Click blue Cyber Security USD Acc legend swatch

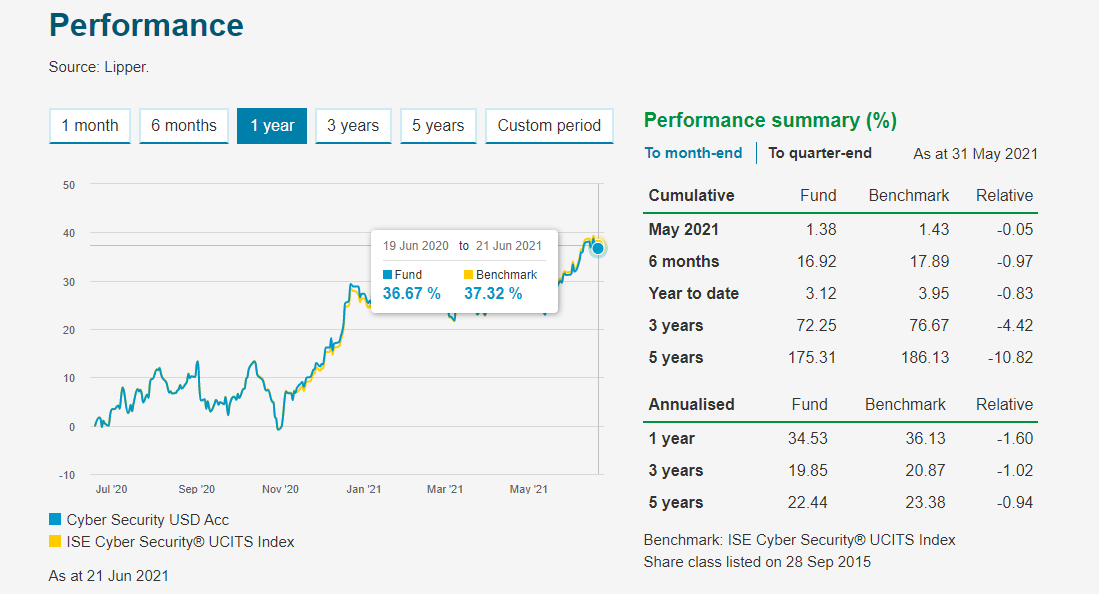pos(55,520)
